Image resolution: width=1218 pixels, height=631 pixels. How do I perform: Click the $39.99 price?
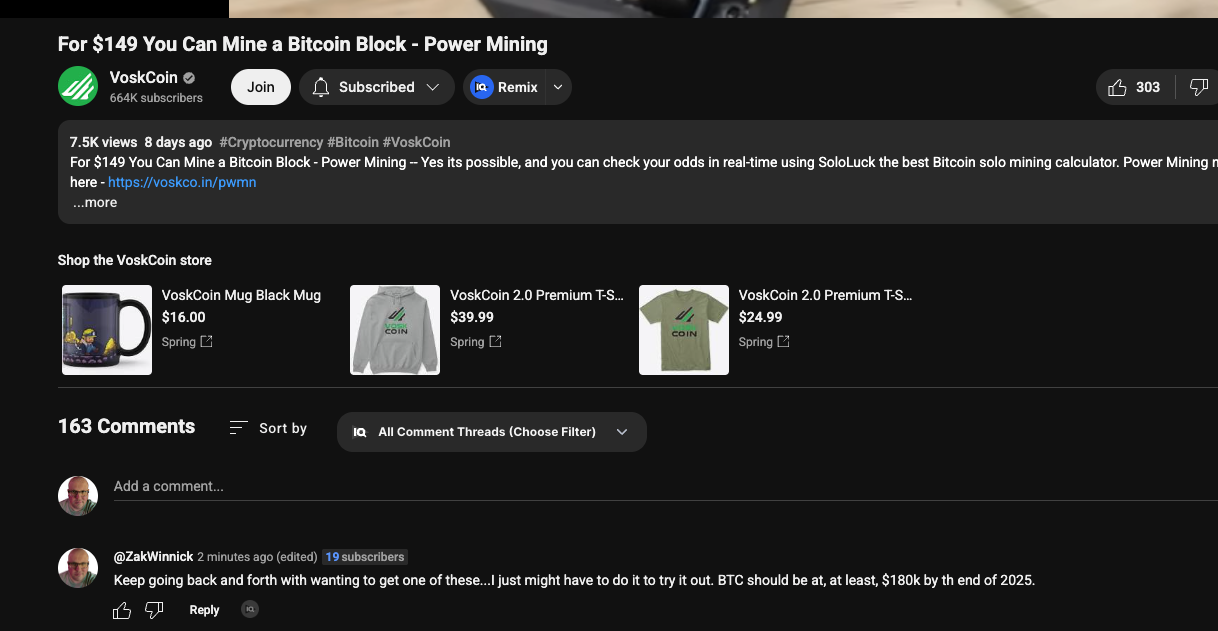(472, 317)
